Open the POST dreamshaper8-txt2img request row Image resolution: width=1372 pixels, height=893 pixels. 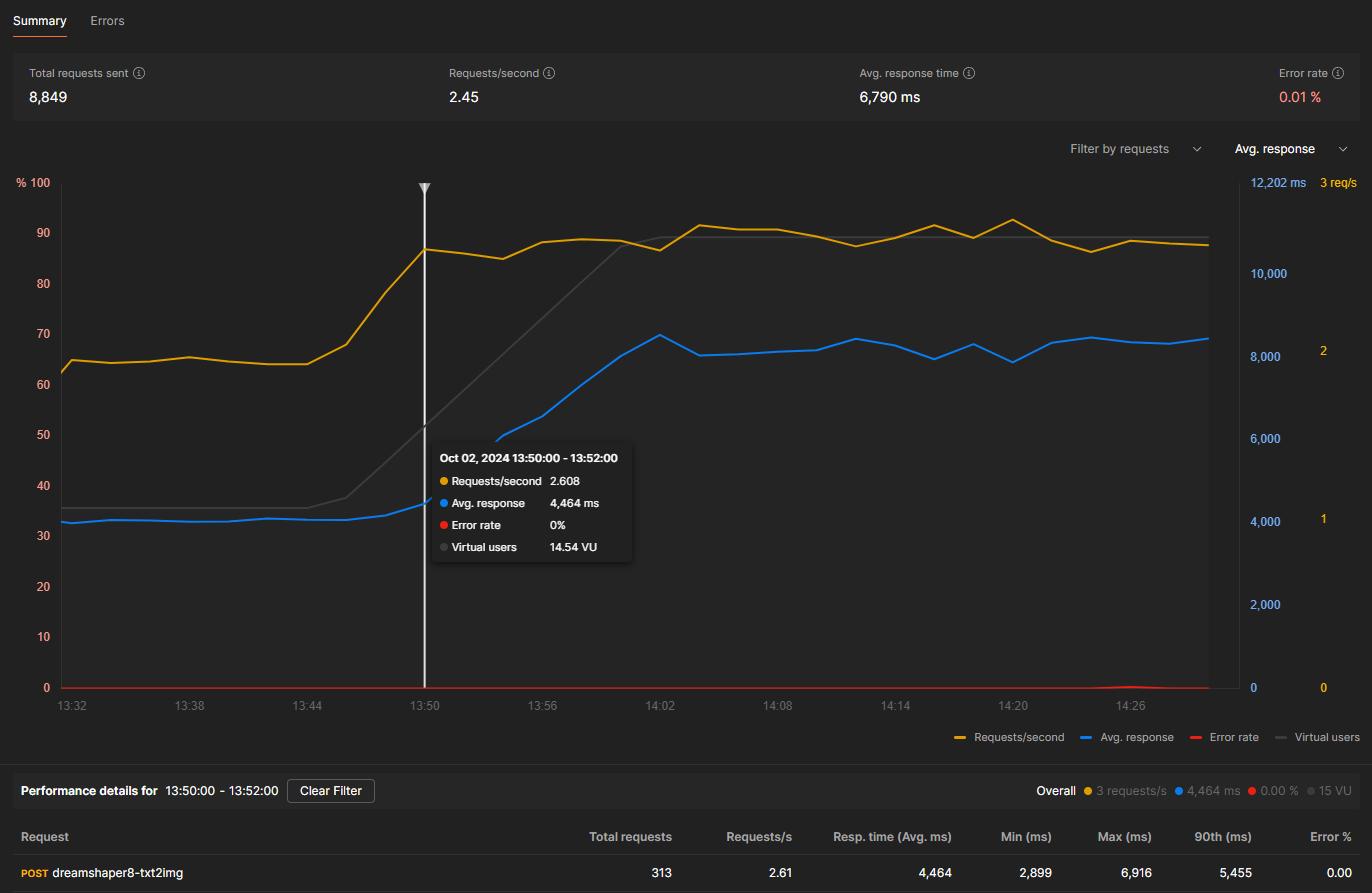point(686,873)
